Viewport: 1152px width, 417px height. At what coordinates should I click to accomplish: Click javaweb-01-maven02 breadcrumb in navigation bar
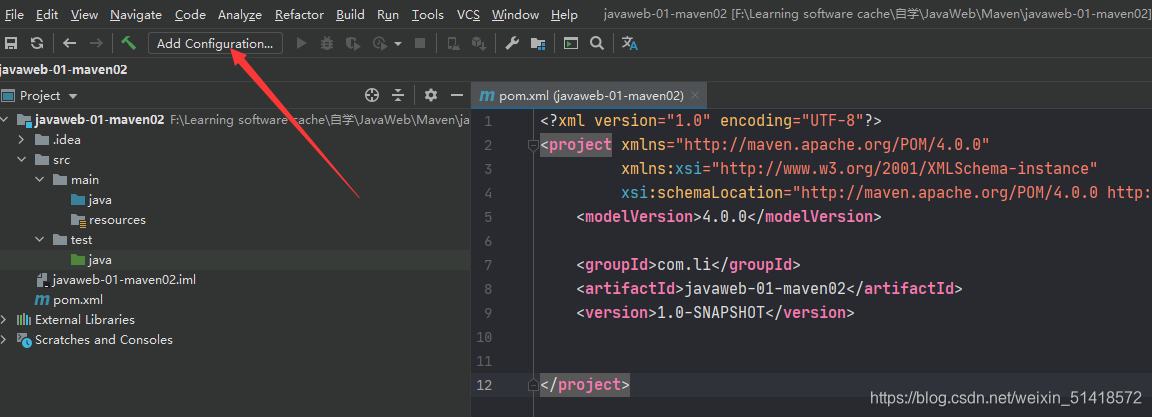(x=64, y=70)
